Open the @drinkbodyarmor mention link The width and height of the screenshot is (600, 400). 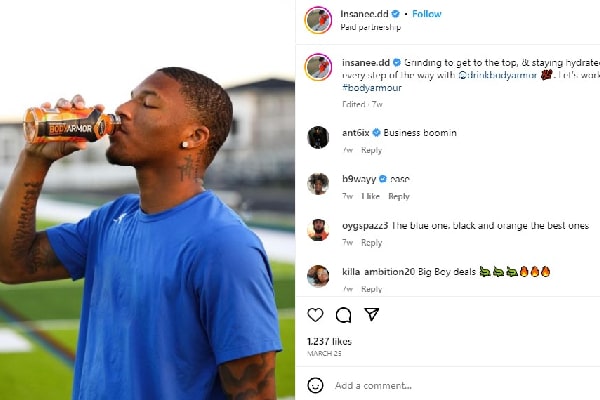pyautogui.click(x=496, y=75)
